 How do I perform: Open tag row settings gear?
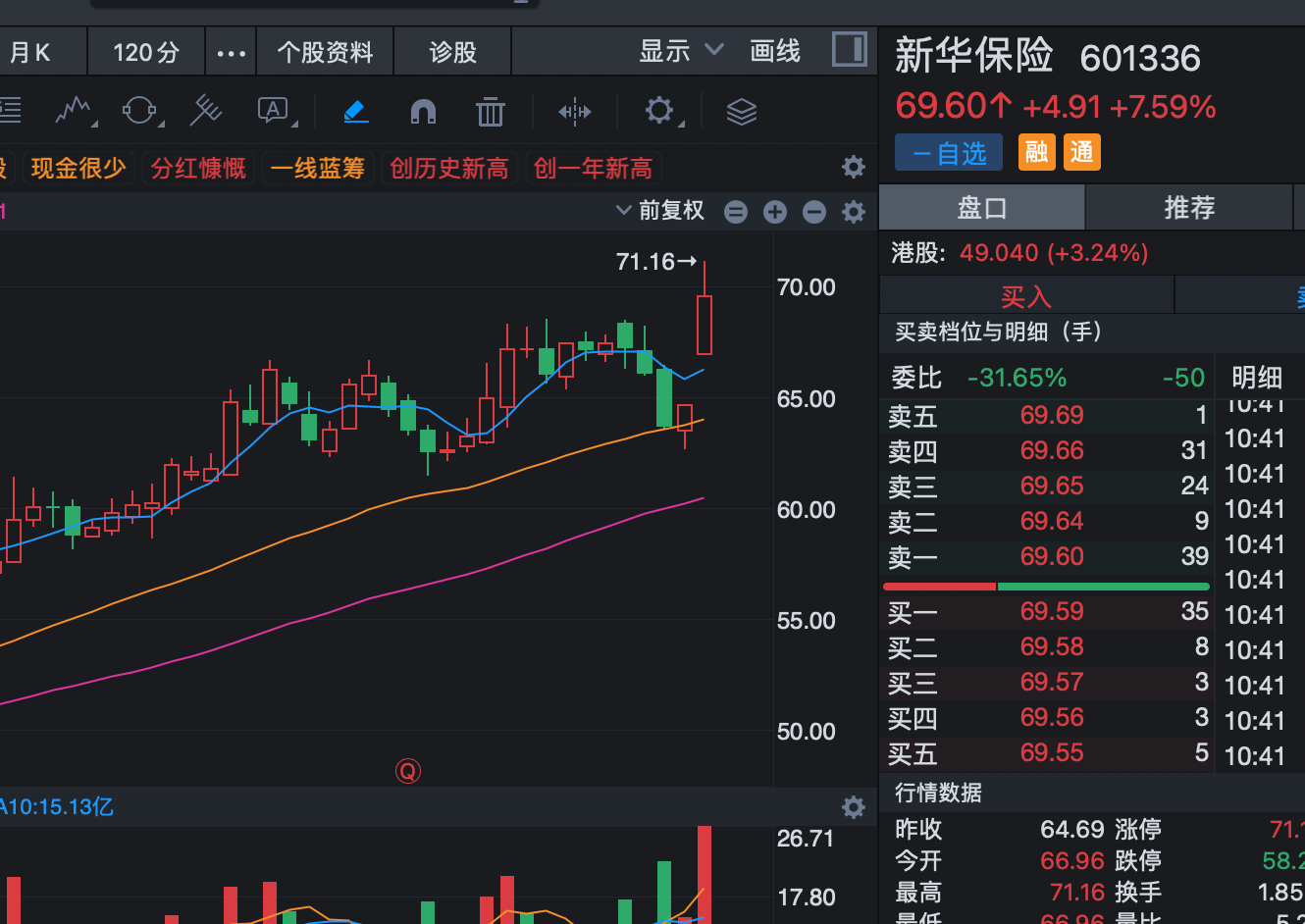point(854,167)
